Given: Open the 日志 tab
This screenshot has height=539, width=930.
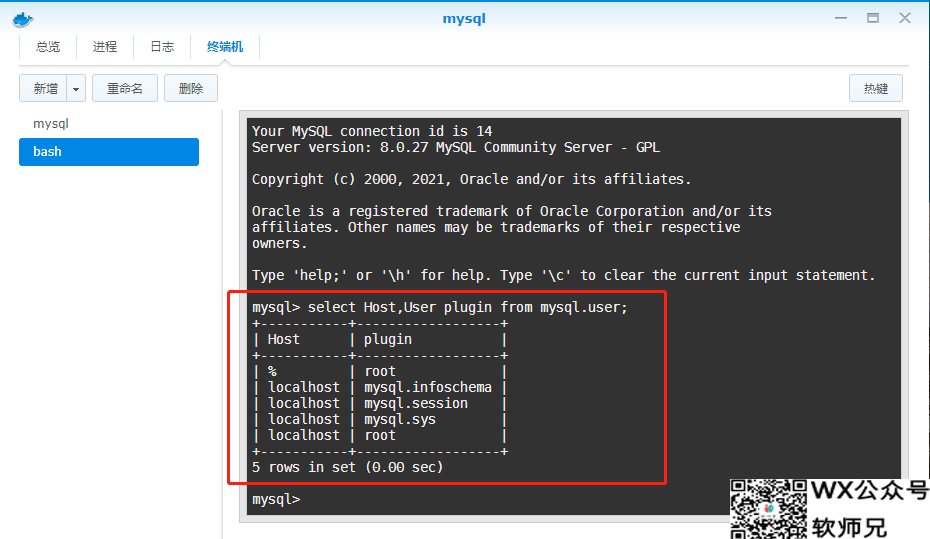Looking at the screenshot, I should pos(162,47).
